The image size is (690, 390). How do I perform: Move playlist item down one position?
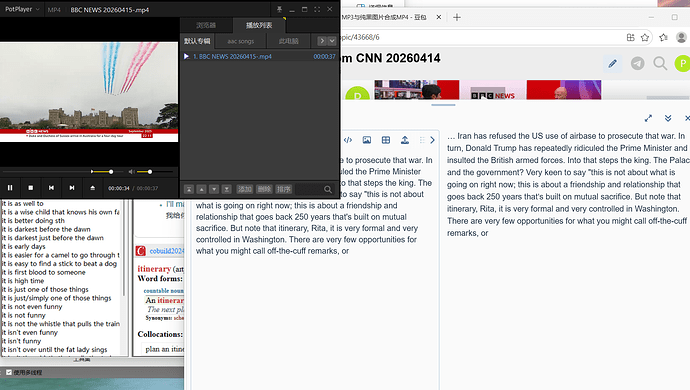coord(214,189)
